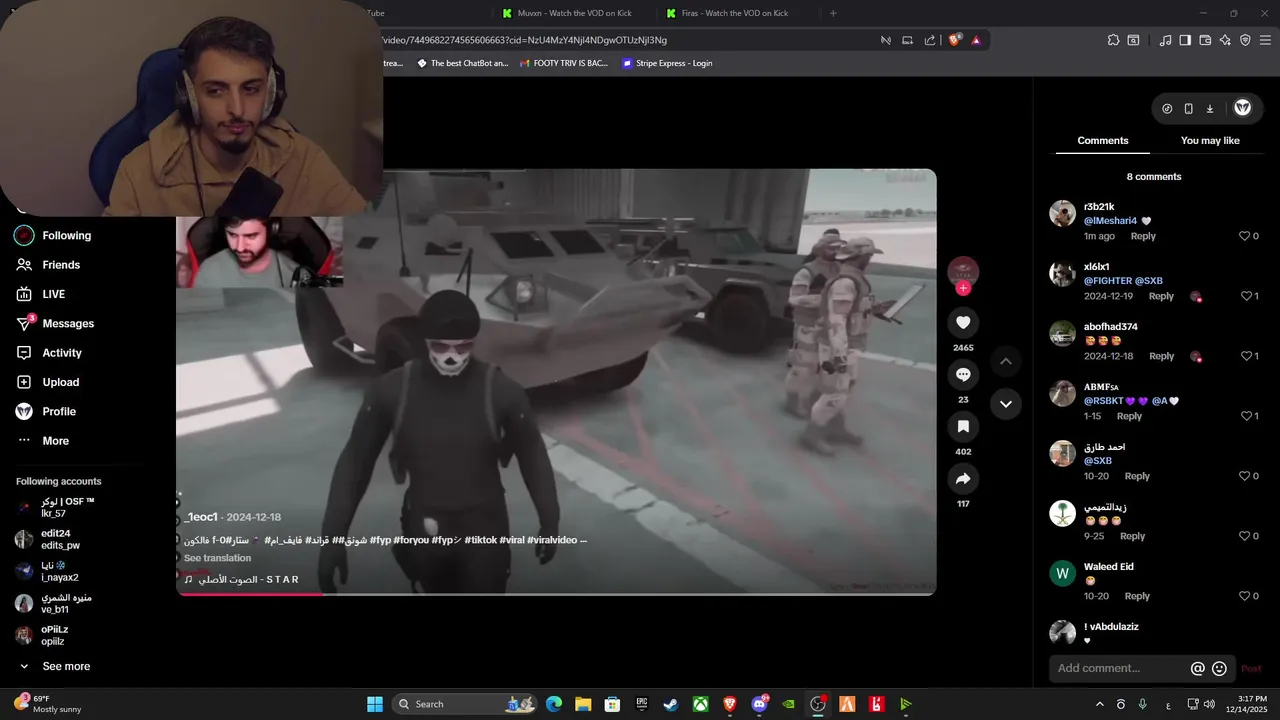The height and width of the screenshot is (720, 1280).
Task: Bookmark the video with the favorites icon
Action: tap(963, 426)
